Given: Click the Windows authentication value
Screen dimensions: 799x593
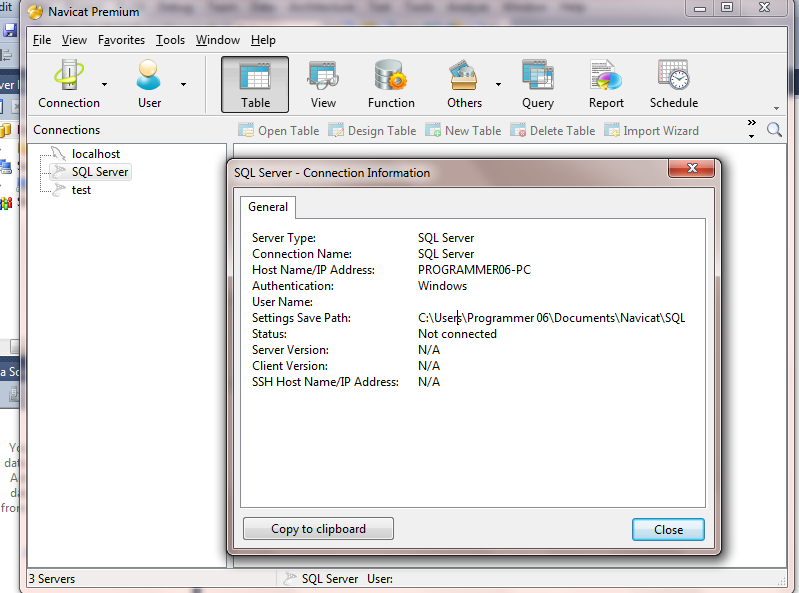Looking at the screenshot, I should [x=442, y=286].
